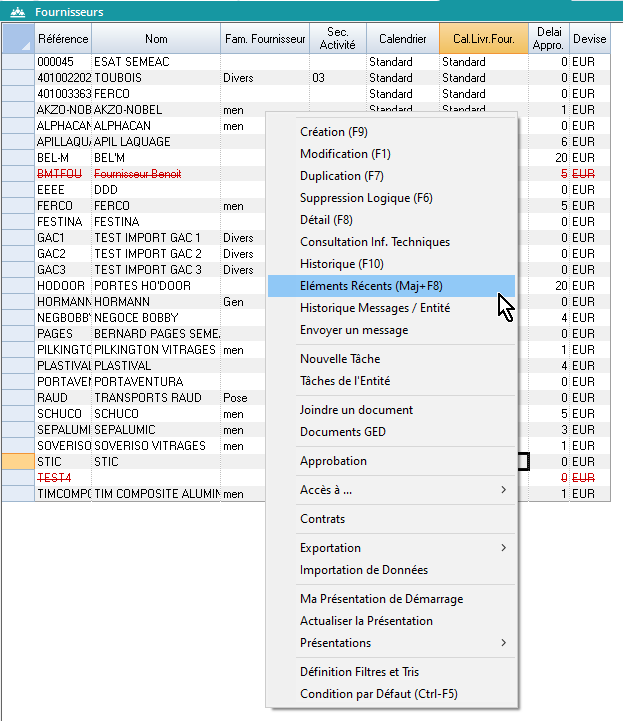623x721 pixels.
Task: Click the grid select-all corner cell
Action: pyautogui.click(x=17, y=39)
